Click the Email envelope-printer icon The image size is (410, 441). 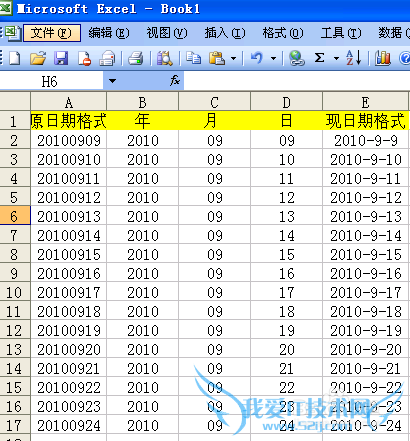[107, 58]
